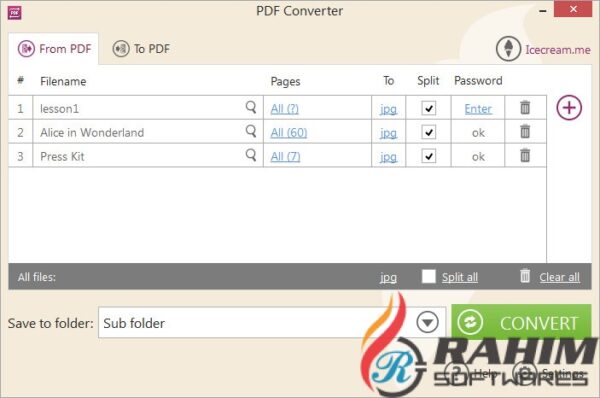Screen dimensions: 600x398
Task: Preview Press Kit with magnifier icon
Action: 251,155
